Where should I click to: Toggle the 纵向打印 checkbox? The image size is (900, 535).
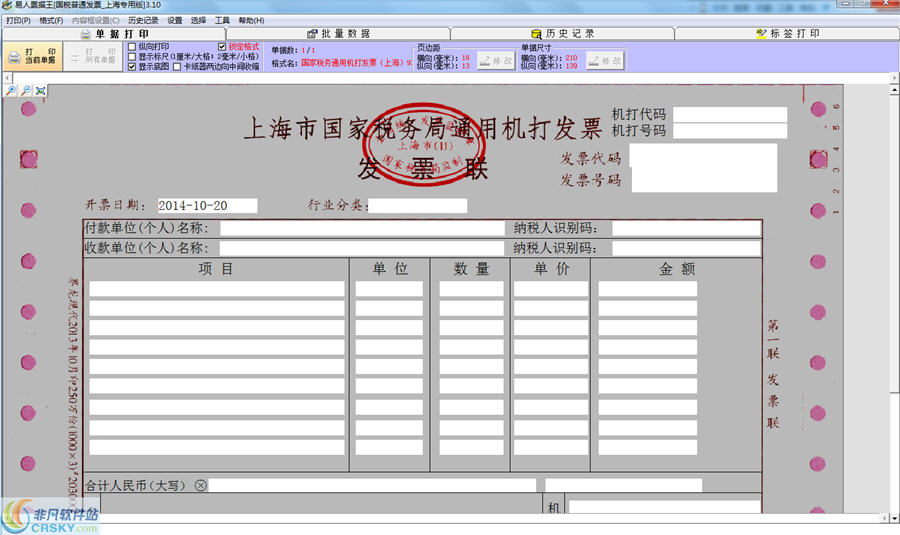click(x=132, y=46)
